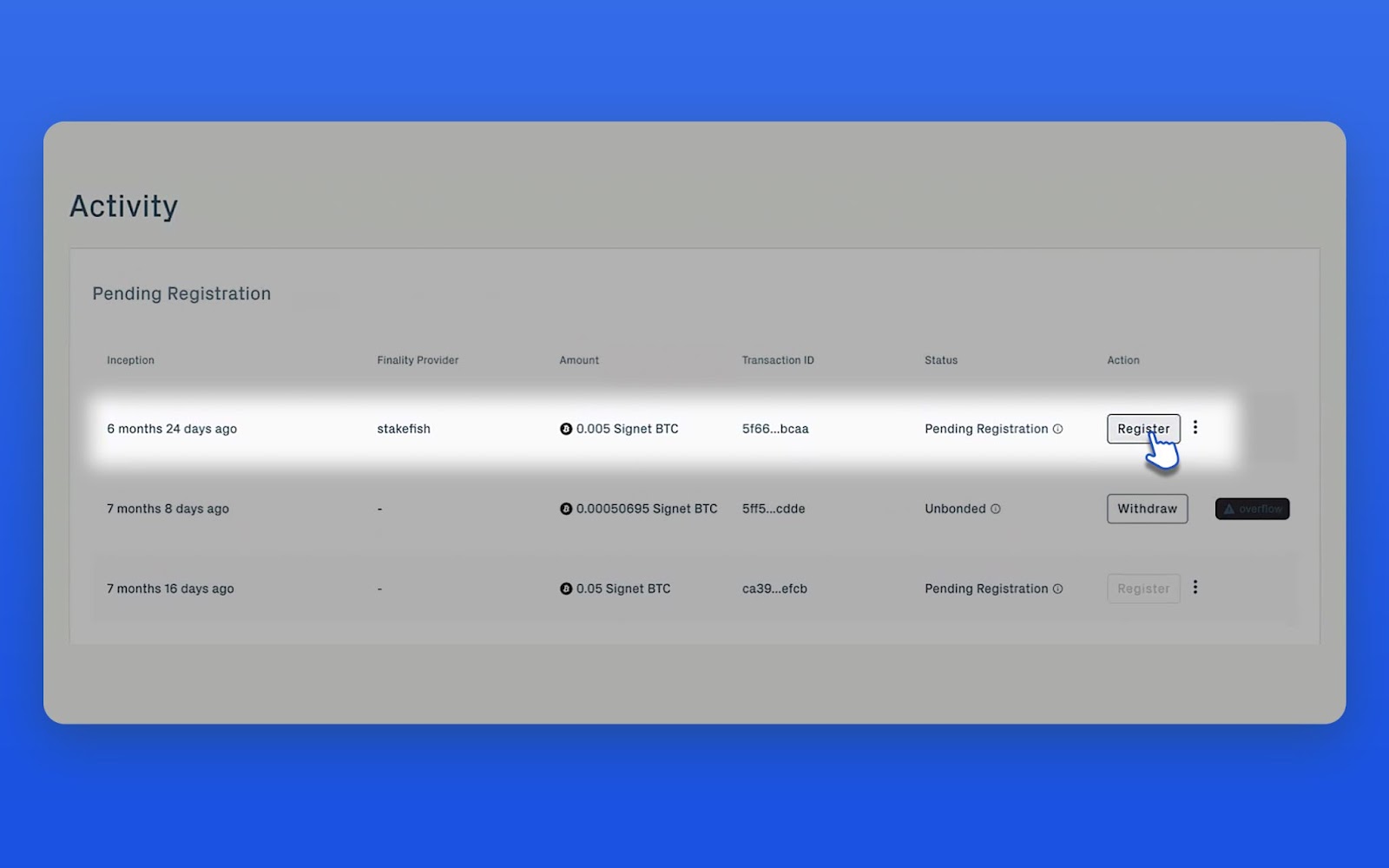This screenshot has width=1389, height=868.
Task: Click the disabled Register button in last row
Action: [x=1142, y=589]
